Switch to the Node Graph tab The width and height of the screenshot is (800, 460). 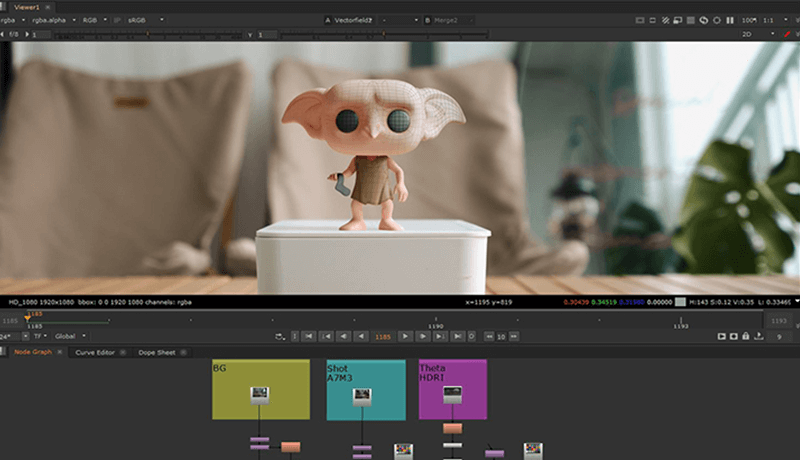(x=33, y=352)
